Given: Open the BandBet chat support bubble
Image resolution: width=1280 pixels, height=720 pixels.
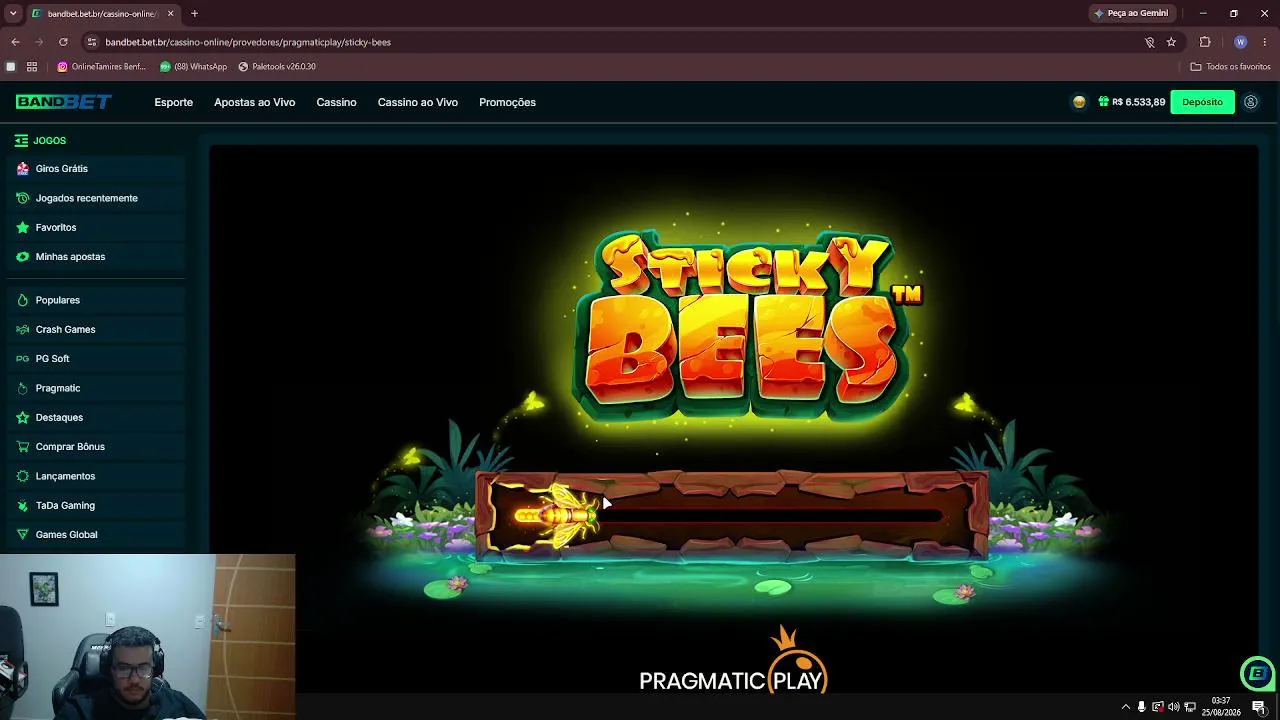Looking at the screenshot, I should [1257, 674].
